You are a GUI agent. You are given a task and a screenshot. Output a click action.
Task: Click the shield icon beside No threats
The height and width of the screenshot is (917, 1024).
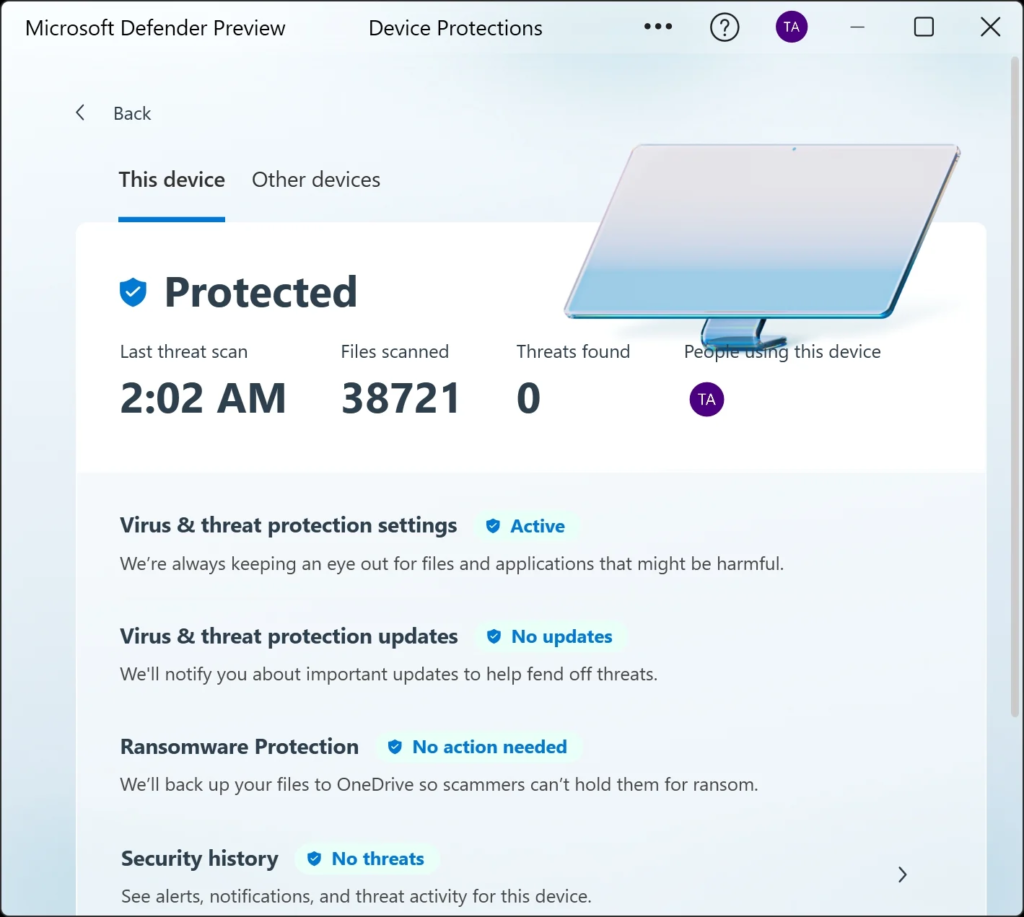[x=314, y=858]
